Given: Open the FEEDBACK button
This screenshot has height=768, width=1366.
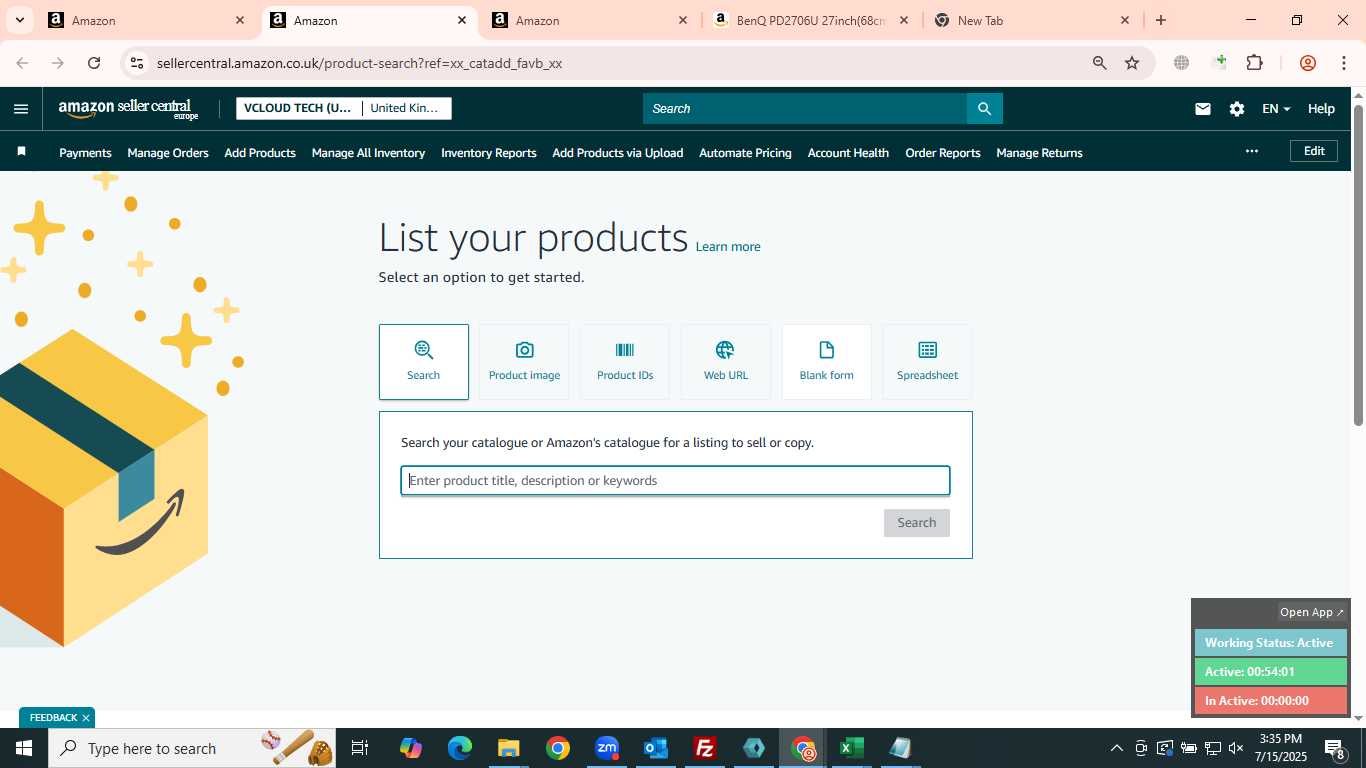Looking at the screenshot, I should [53, 718].
